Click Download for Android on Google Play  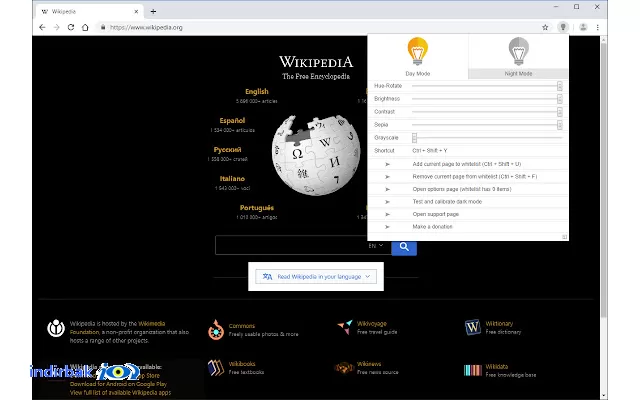coord(118,384)
